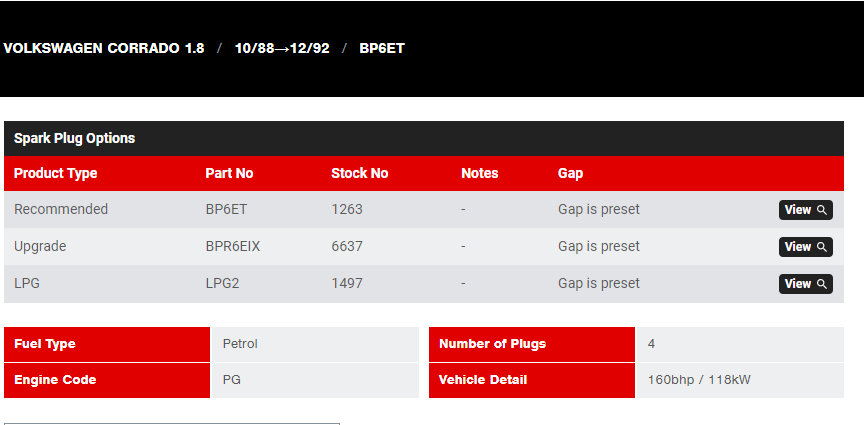
Task: Click the Part No column header
Action: (x=229, y=173)
